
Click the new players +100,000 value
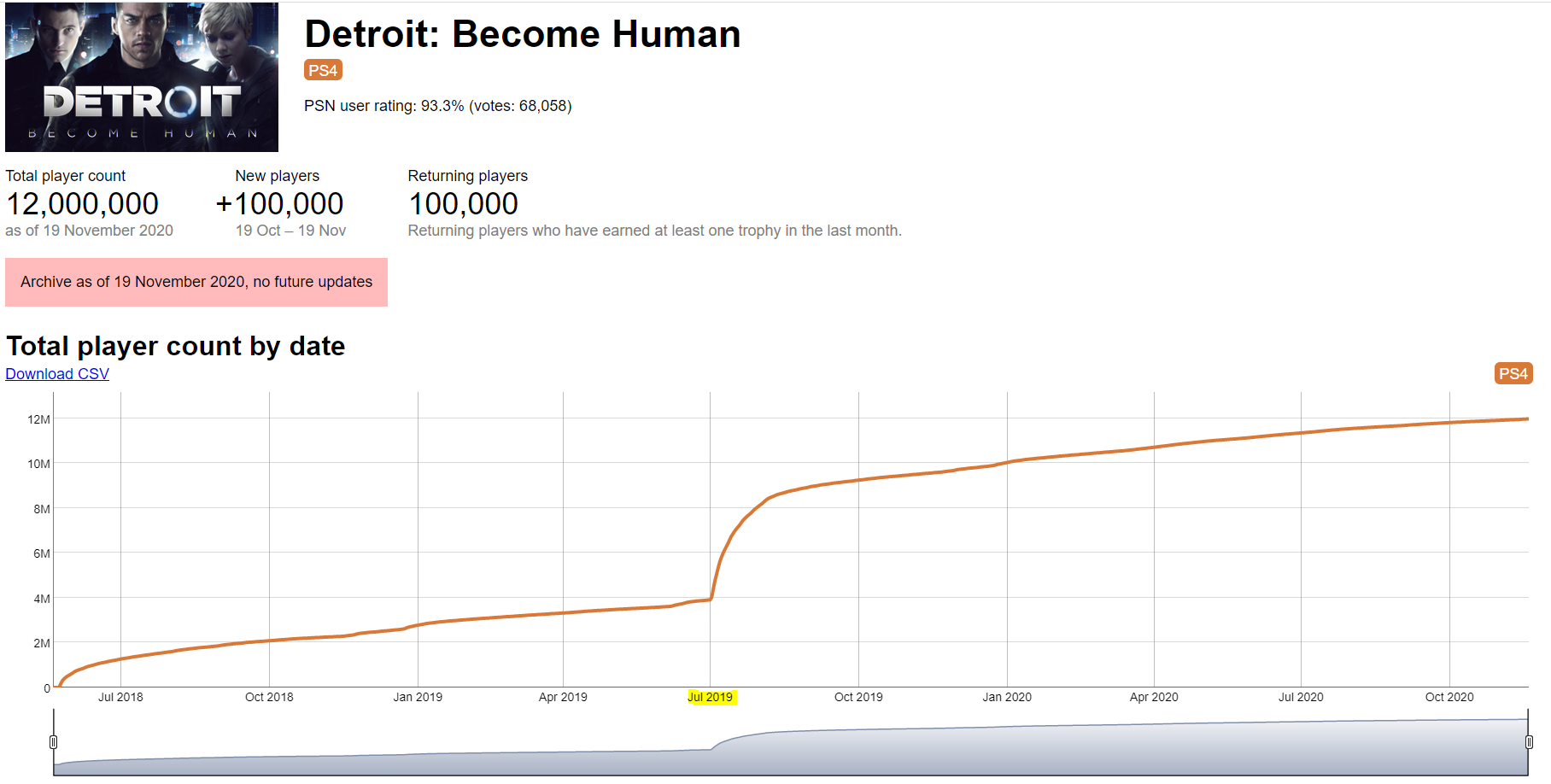point(279,204)
